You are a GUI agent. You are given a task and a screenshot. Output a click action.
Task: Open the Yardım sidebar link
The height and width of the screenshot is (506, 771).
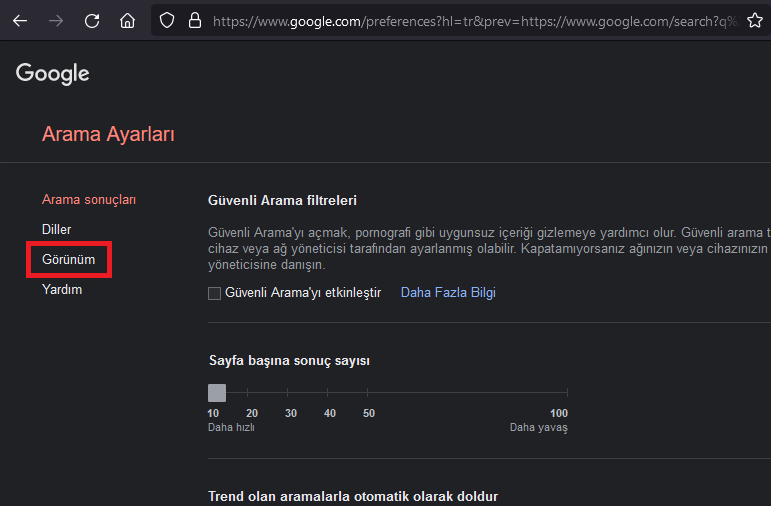[62, 289]
